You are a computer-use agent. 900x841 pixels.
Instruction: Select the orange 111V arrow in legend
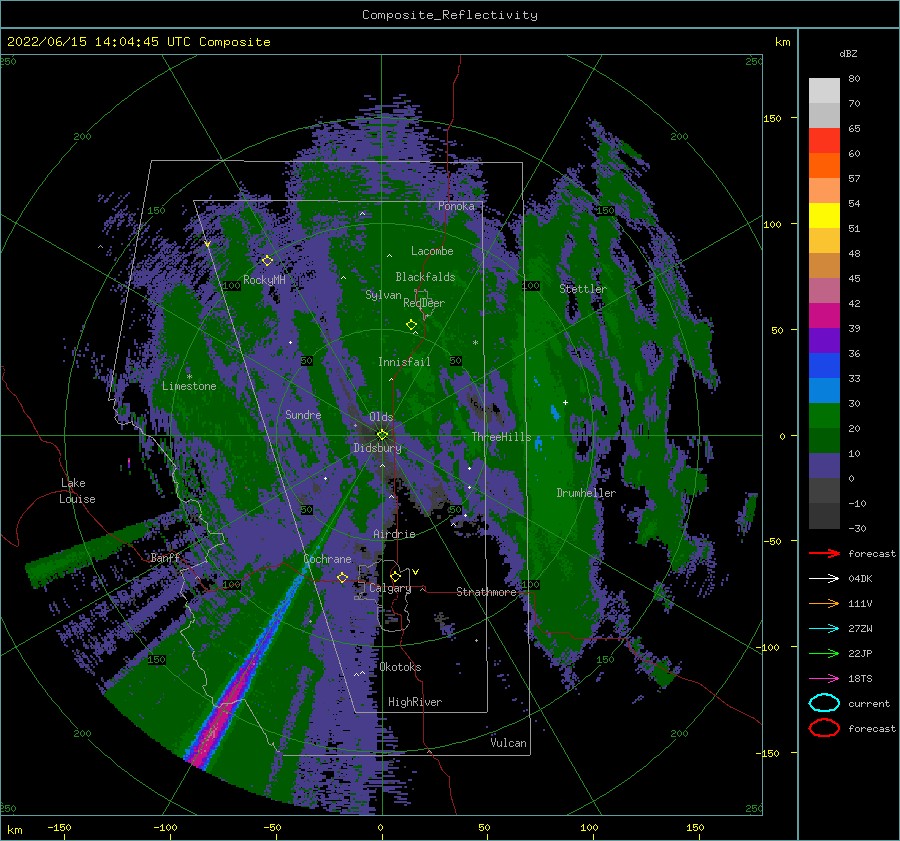pyautogui.click(x=824, y=603)
